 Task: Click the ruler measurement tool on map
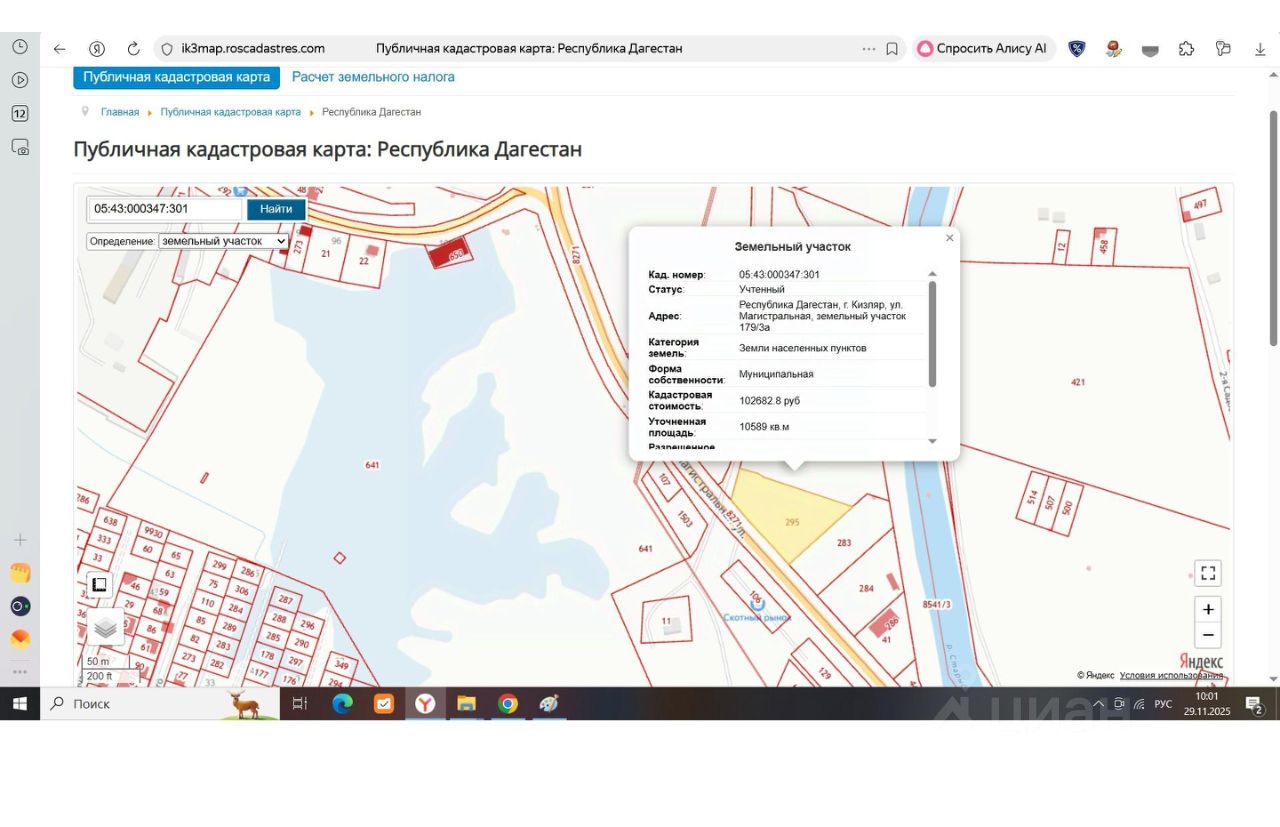click(x=99, y=585)
